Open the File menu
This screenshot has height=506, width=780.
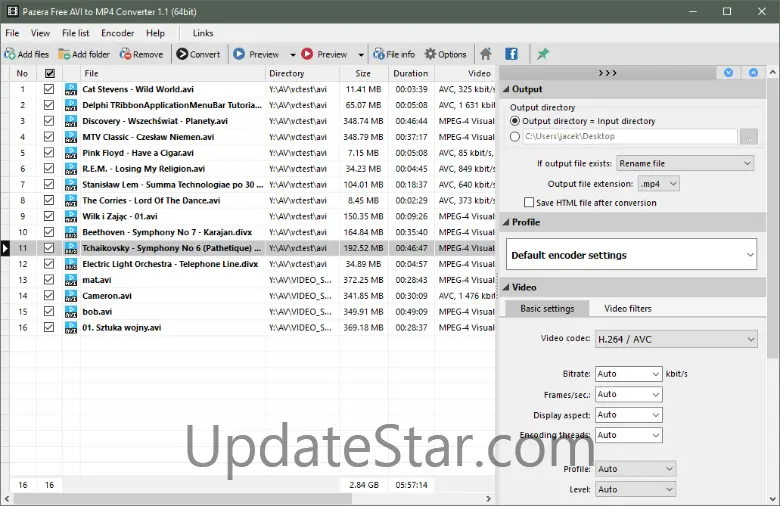pyautogui.click(x=12, y=33)
